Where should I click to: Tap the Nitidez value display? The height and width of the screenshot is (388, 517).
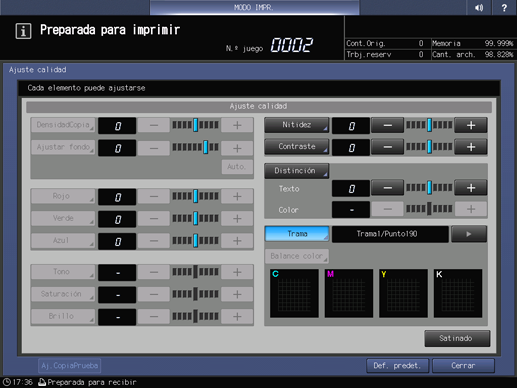click(x=351, y=126)
